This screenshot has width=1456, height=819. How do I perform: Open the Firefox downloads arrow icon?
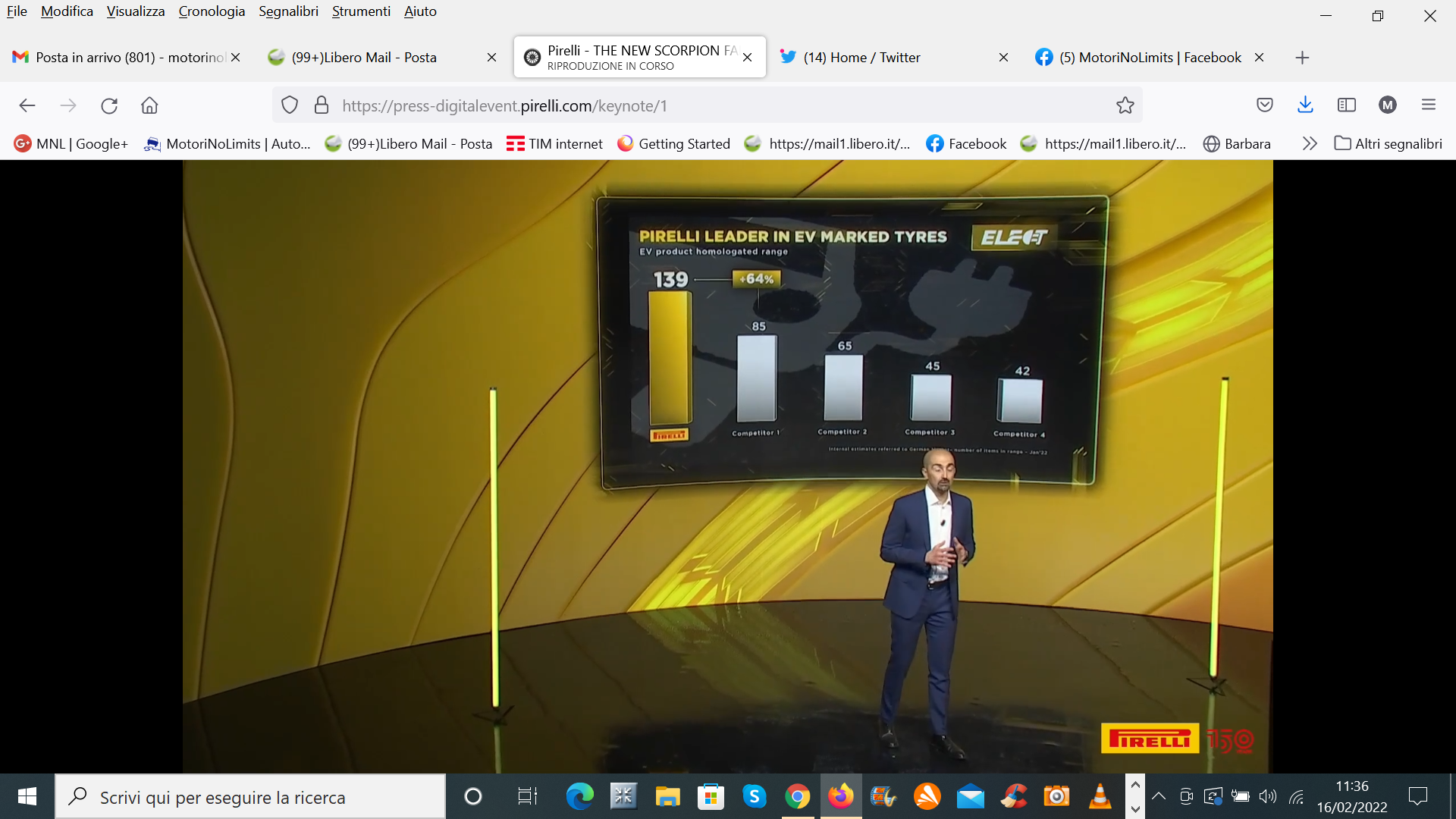[1305, 105]
